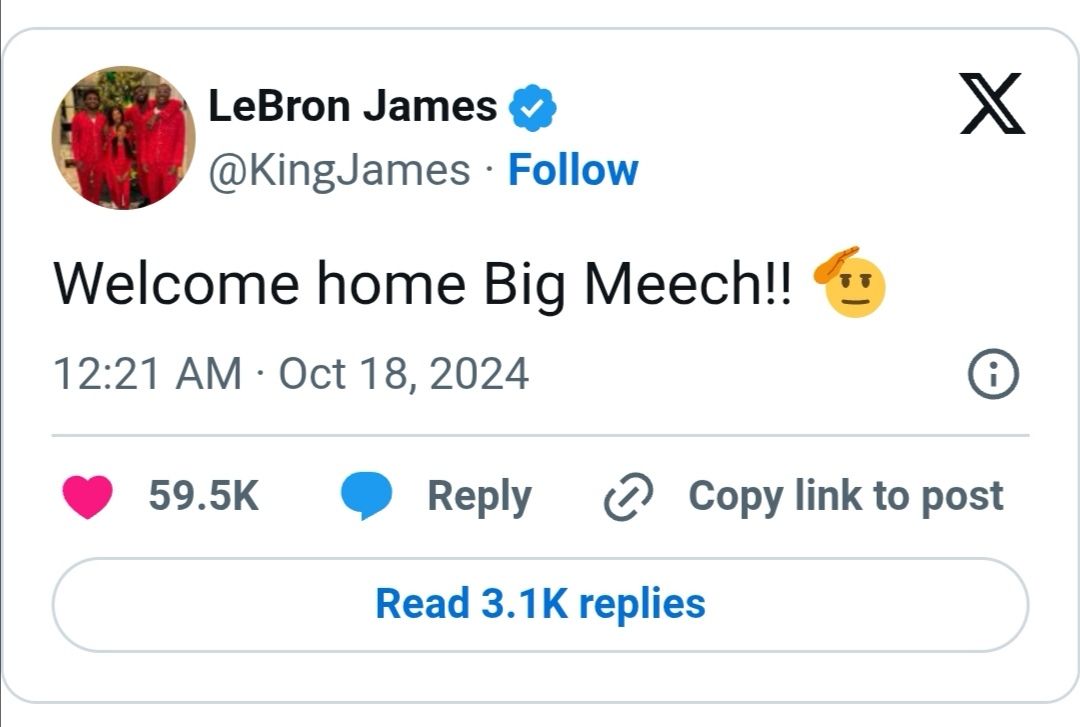
Task: Click the 59.5K likes count
Action: pos(204,497)
